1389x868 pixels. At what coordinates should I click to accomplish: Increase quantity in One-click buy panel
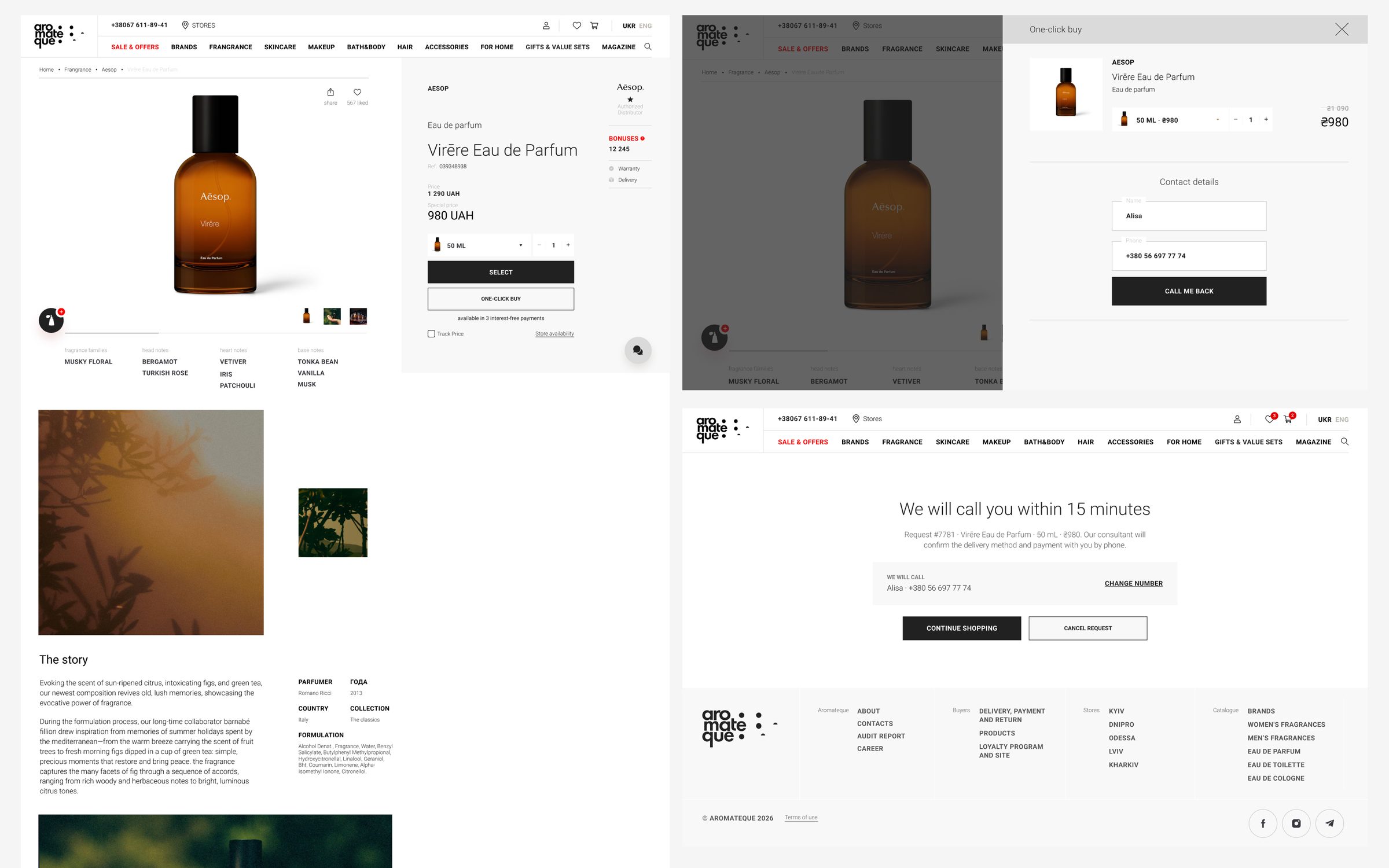coord(1266,120)
